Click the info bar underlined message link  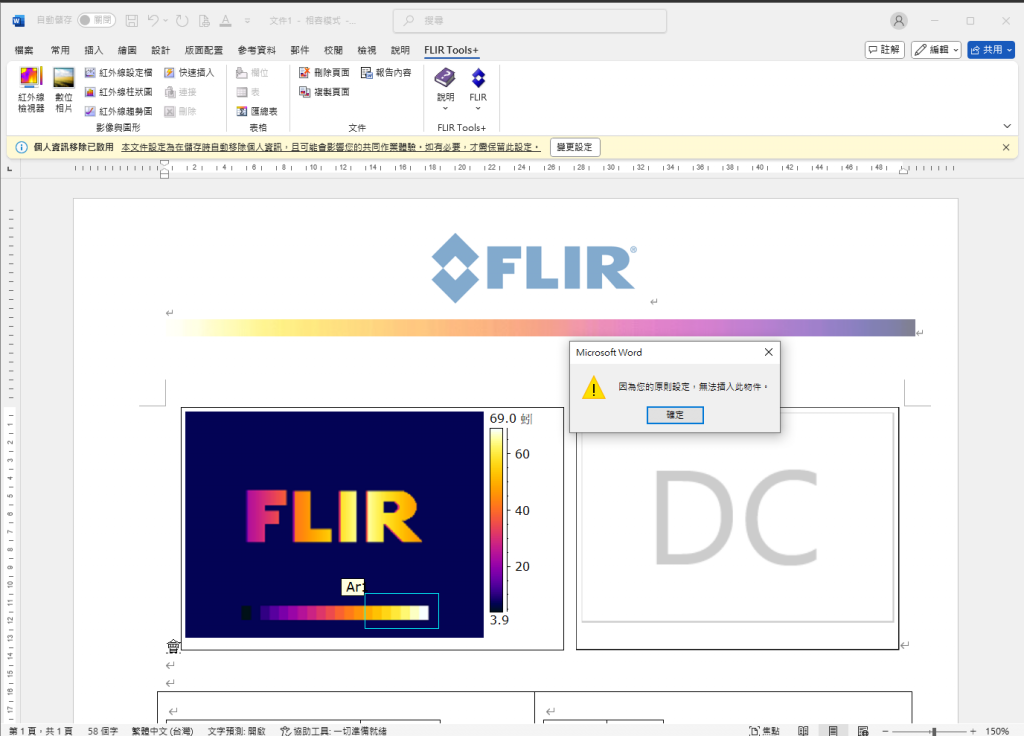point(330,148)
